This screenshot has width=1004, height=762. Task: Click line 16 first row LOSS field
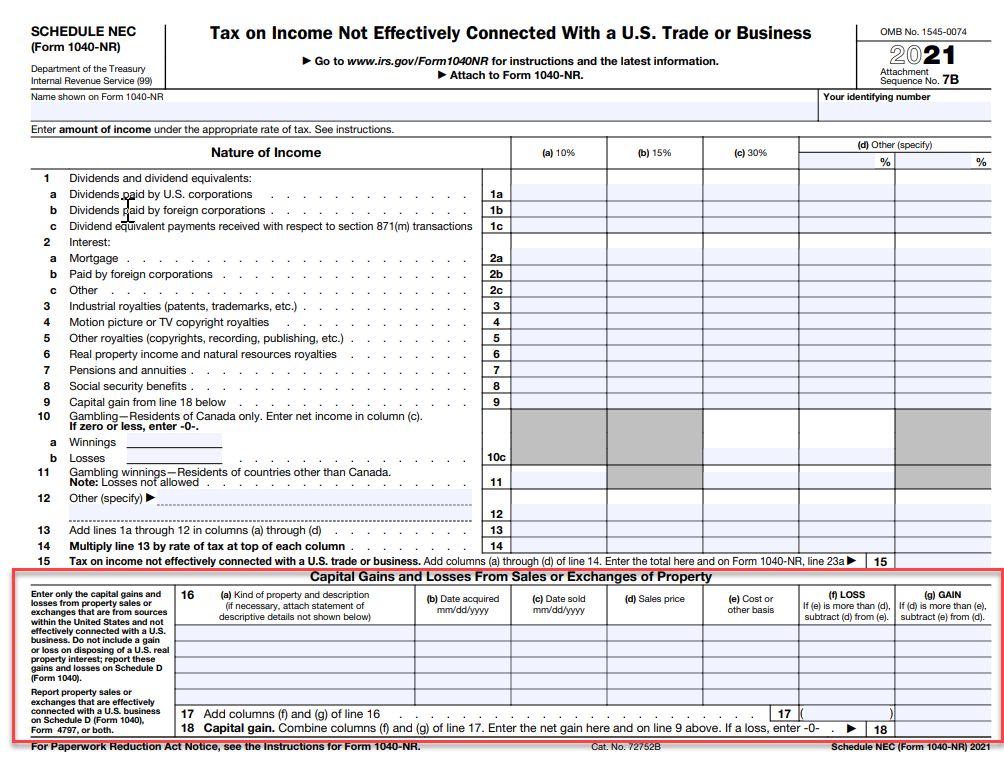(846, 633)
